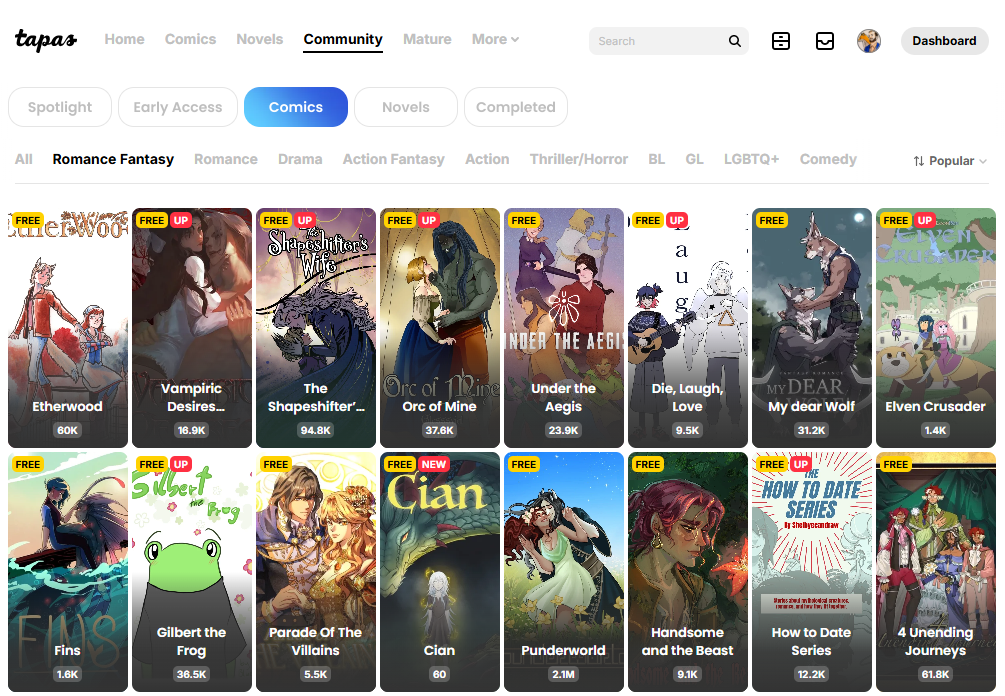
Task: Click the sort arrows icon beside Popular
Action: (919, 161)
